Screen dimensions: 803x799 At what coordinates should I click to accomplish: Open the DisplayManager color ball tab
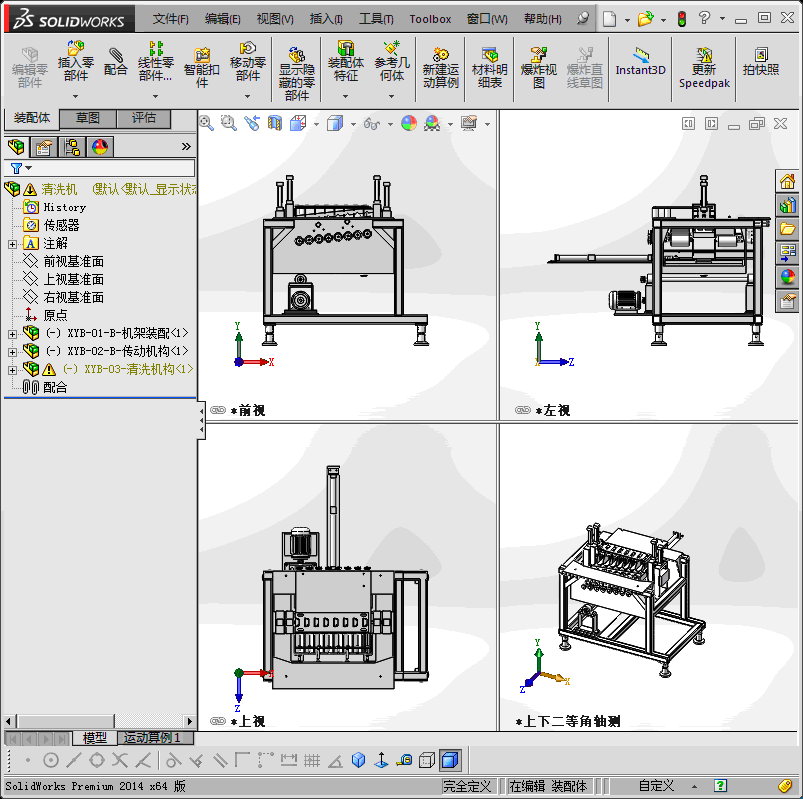(100, 147)
